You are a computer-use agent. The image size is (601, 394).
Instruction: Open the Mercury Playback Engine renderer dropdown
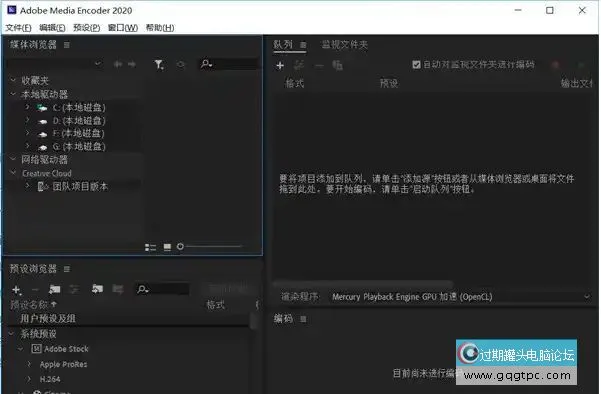coord(460,297)
